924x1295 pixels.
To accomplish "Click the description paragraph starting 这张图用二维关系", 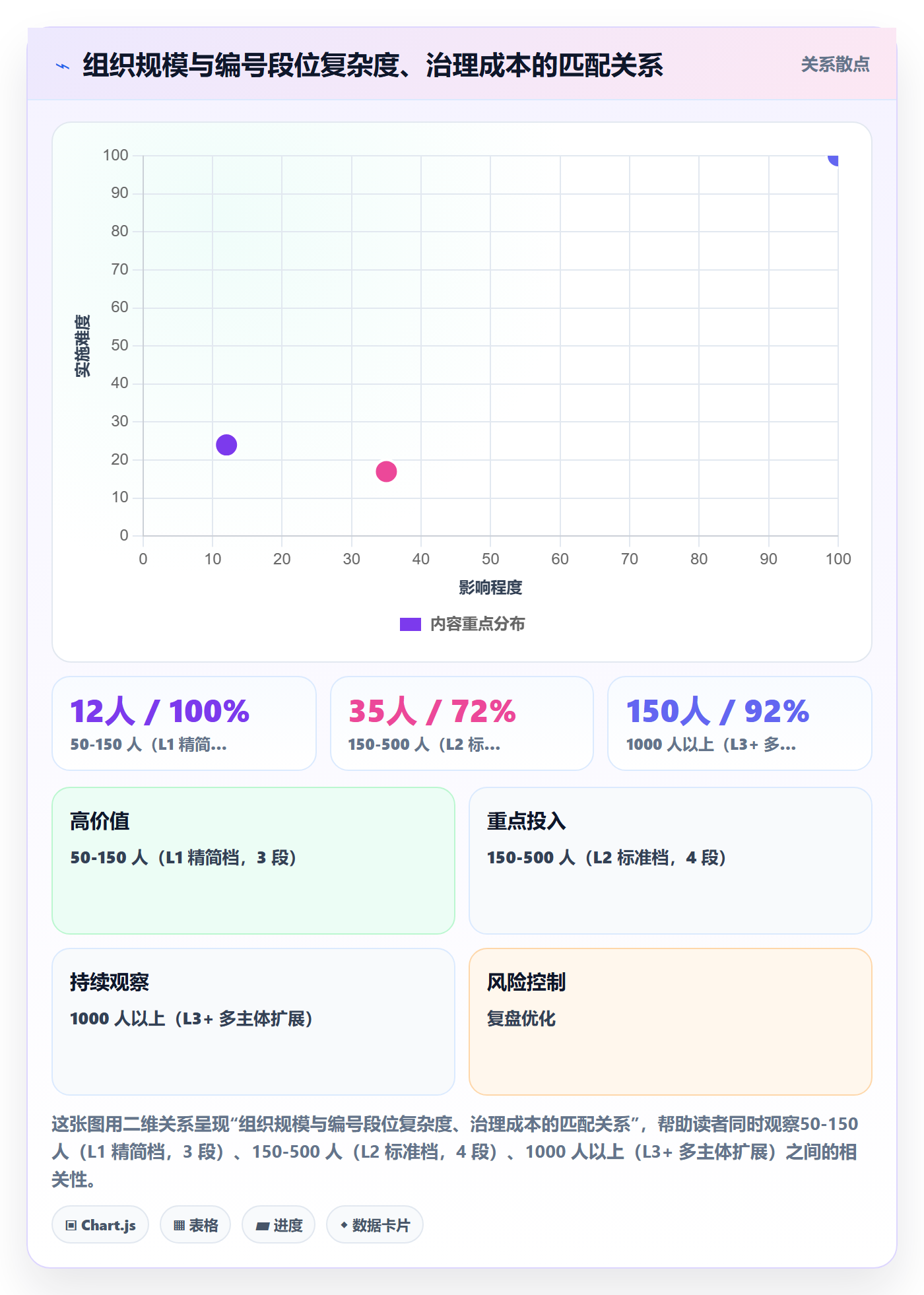I will [455, 1152].
